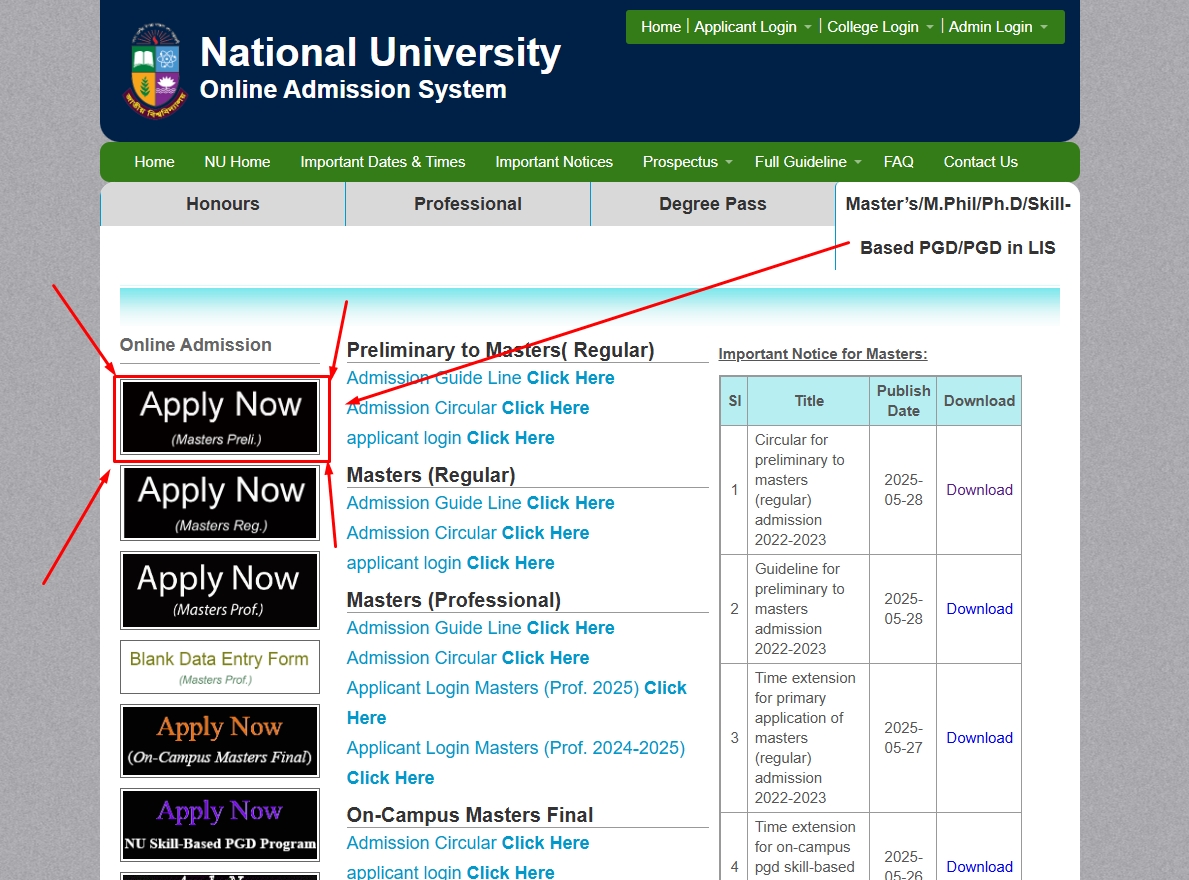
Task: Open the Applicant Login dropdown
Action: (752, 27)
